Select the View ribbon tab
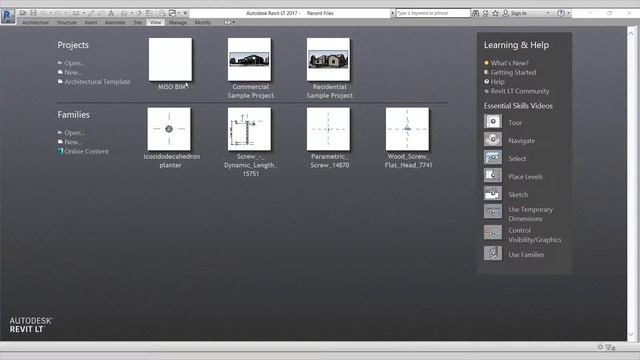The height and width of the screenshot is (360, 640). (155, 22)
